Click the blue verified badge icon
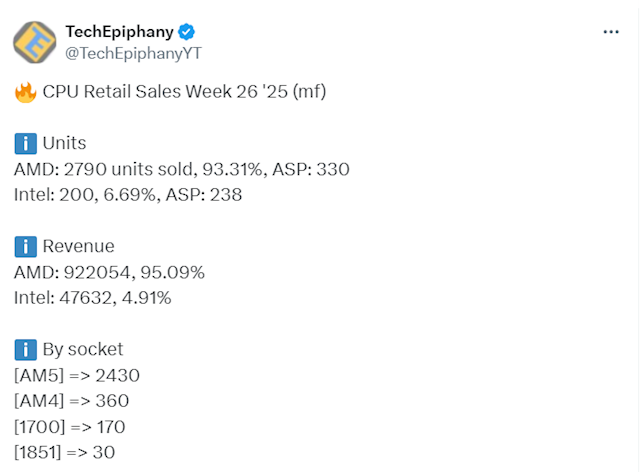 click(187, 32)
